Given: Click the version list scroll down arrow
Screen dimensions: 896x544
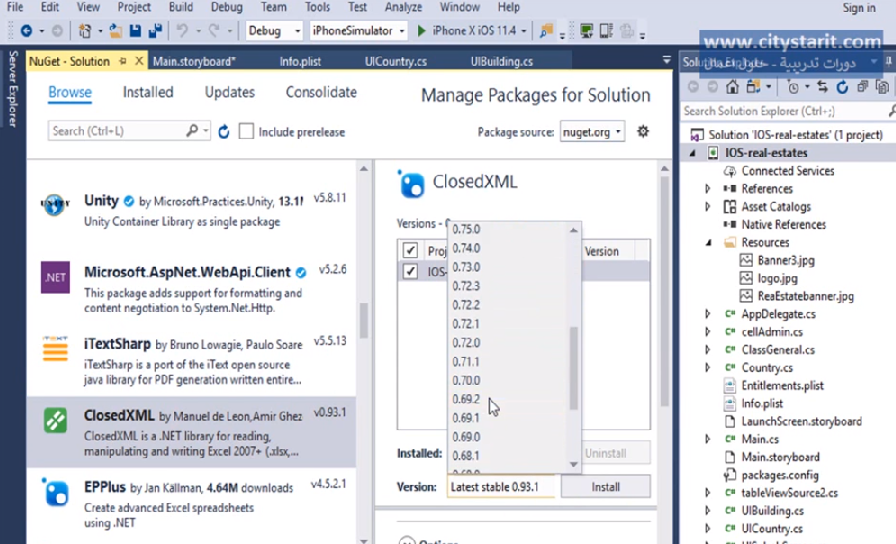Looking at the screenshot, I should click(574, 465).
